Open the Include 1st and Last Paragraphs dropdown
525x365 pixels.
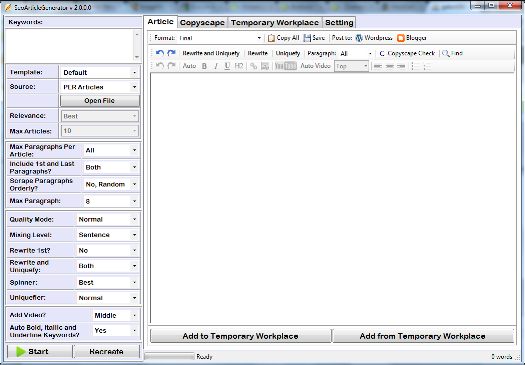point(110,167)
